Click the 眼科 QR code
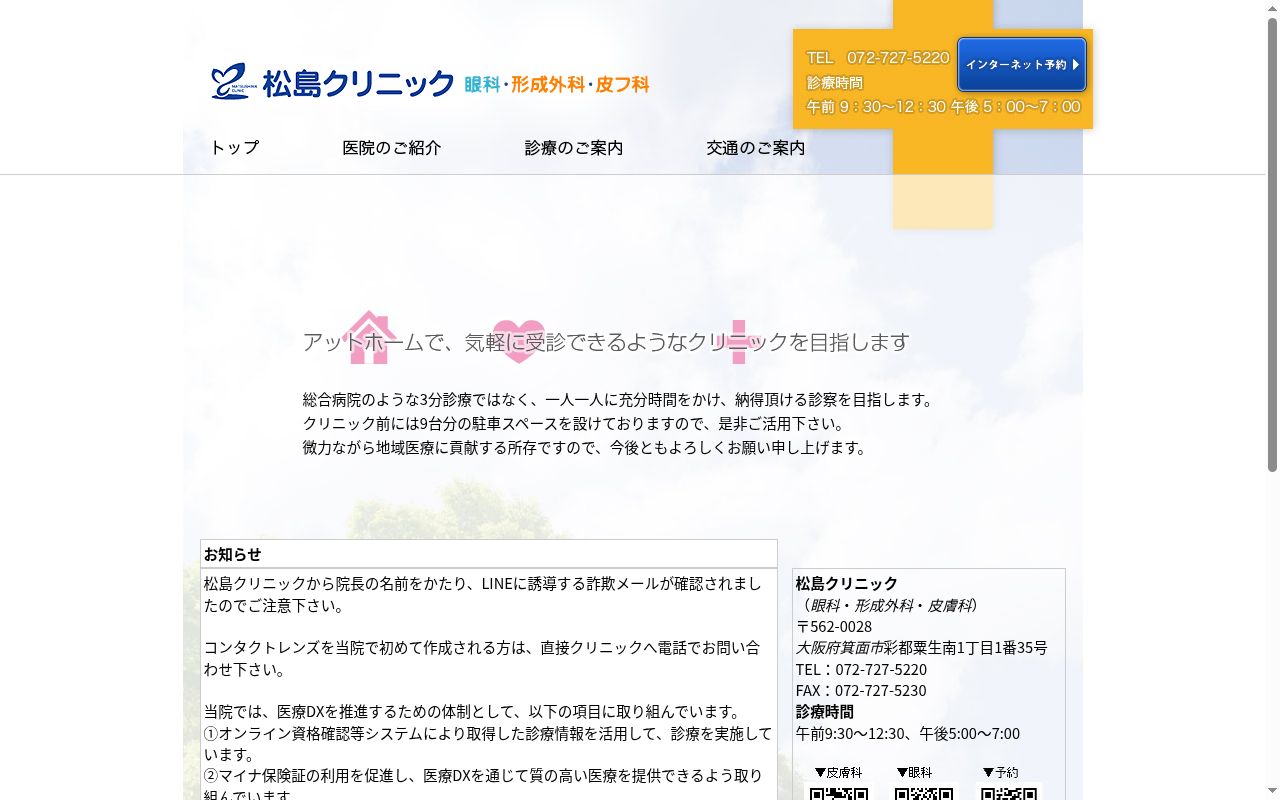Viewport: 1280px width, 800px height. [x=923, y=792]
